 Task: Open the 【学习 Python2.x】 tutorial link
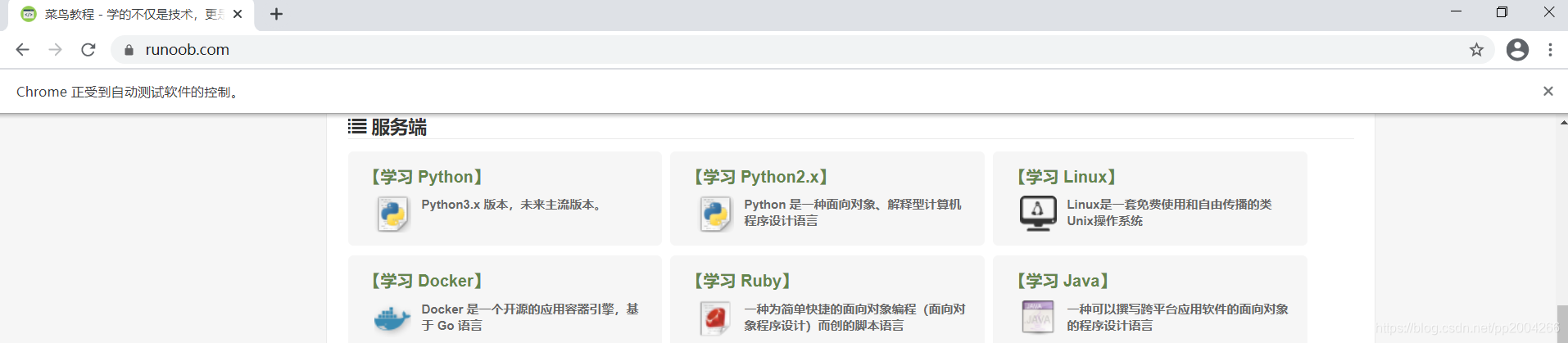(761, 177)
